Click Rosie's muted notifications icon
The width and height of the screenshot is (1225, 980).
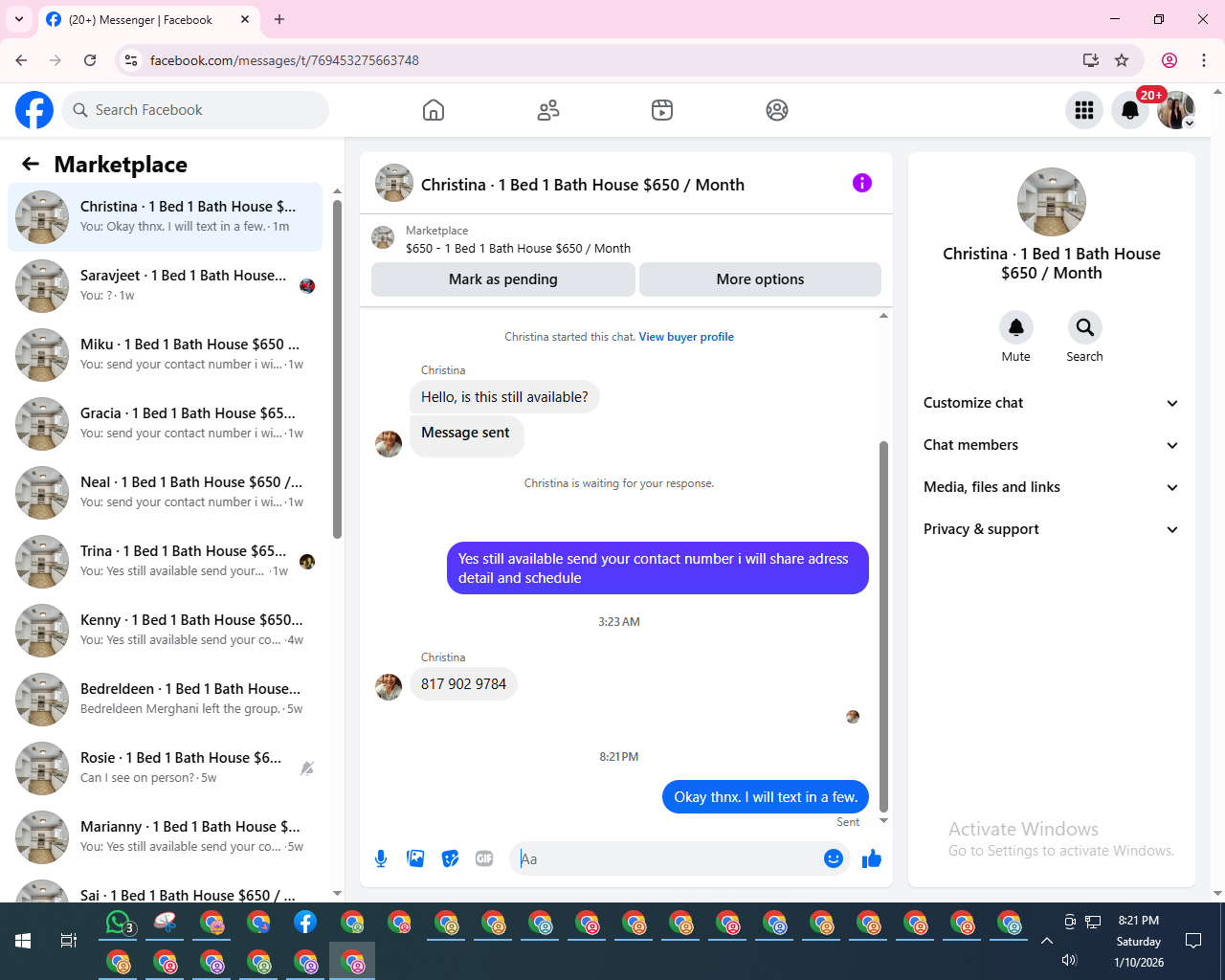307,768
